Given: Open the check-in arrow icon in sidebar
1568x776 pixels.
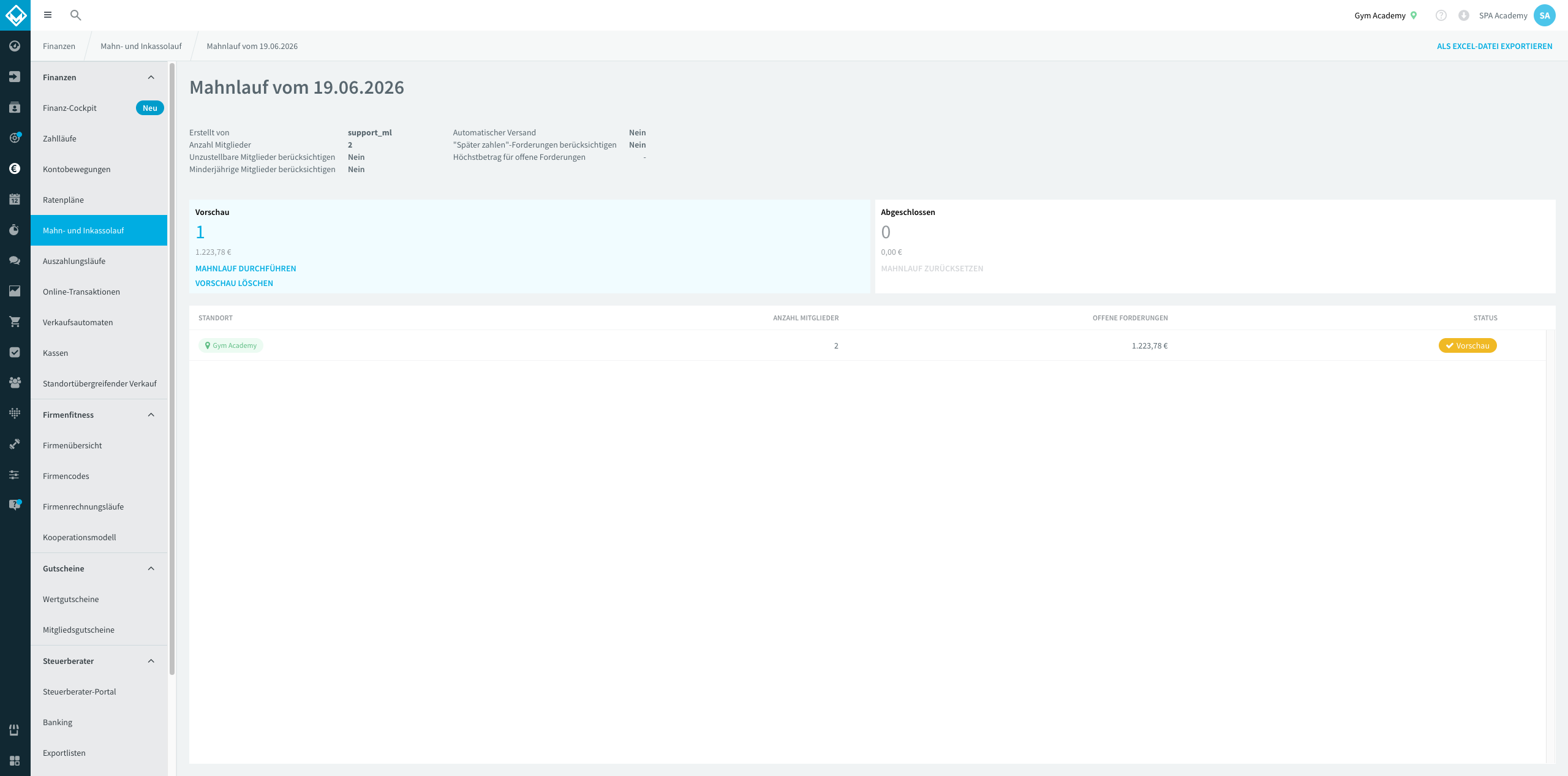Looking at the screenshot, I should (15, 77).
